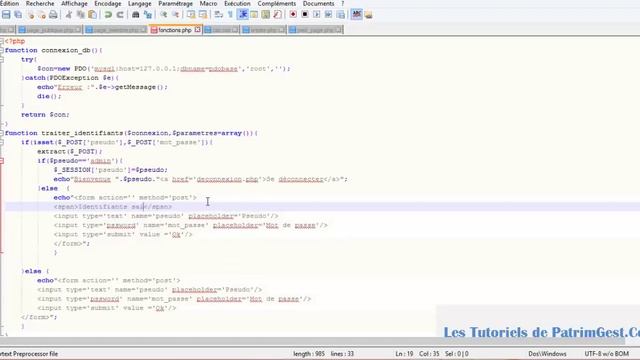Collapse the <?php fold marker
This screenshot has width=640, height=360.
[2, 41]
